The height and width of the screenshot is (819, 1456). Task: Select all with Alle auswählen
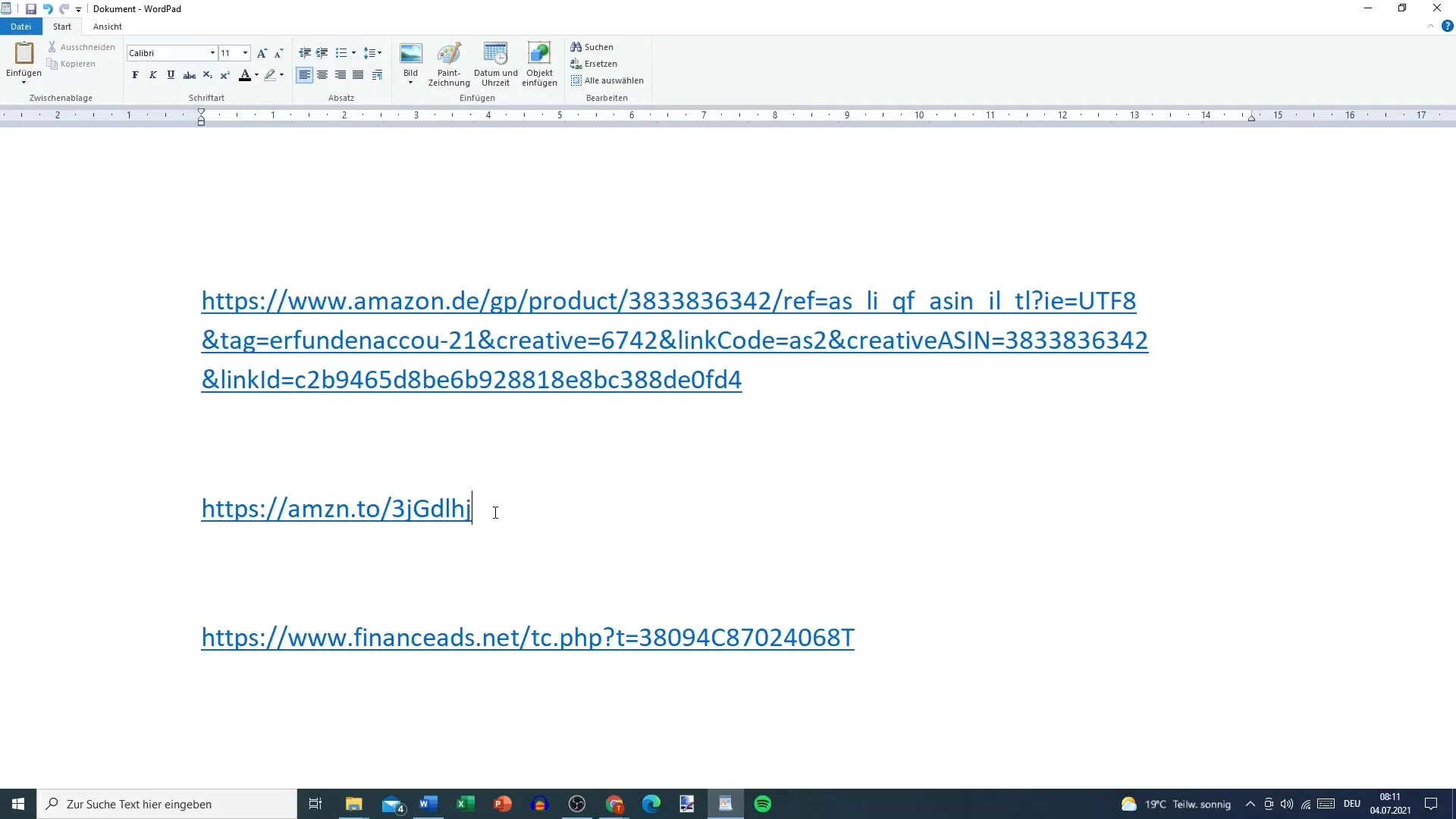coord(607,80)
